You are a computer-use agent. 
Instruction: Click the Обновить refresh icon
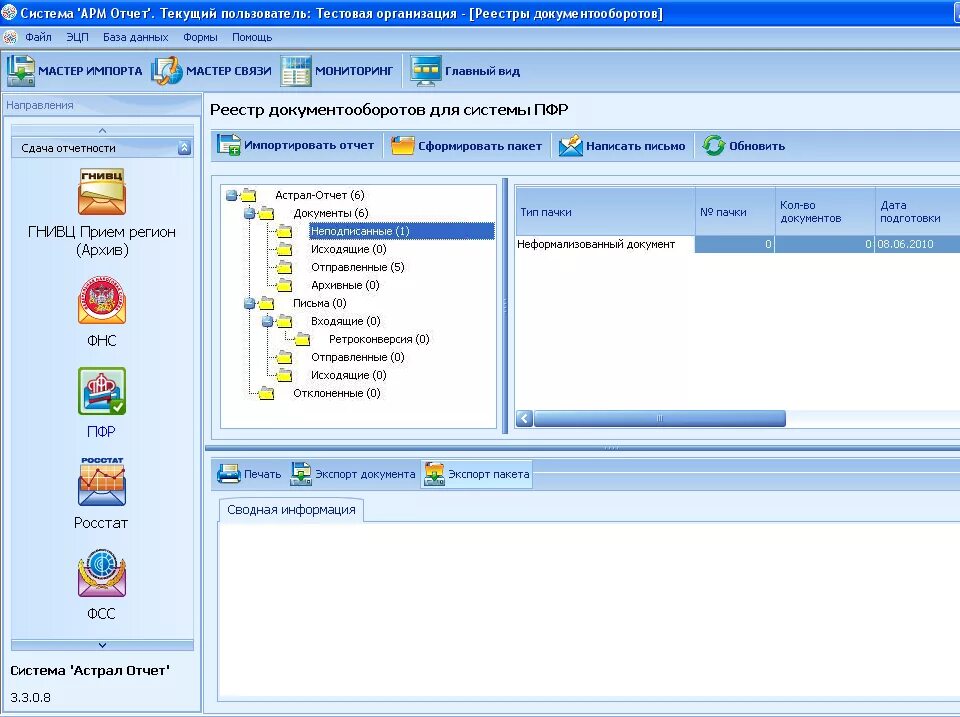(x=713, y=146)
